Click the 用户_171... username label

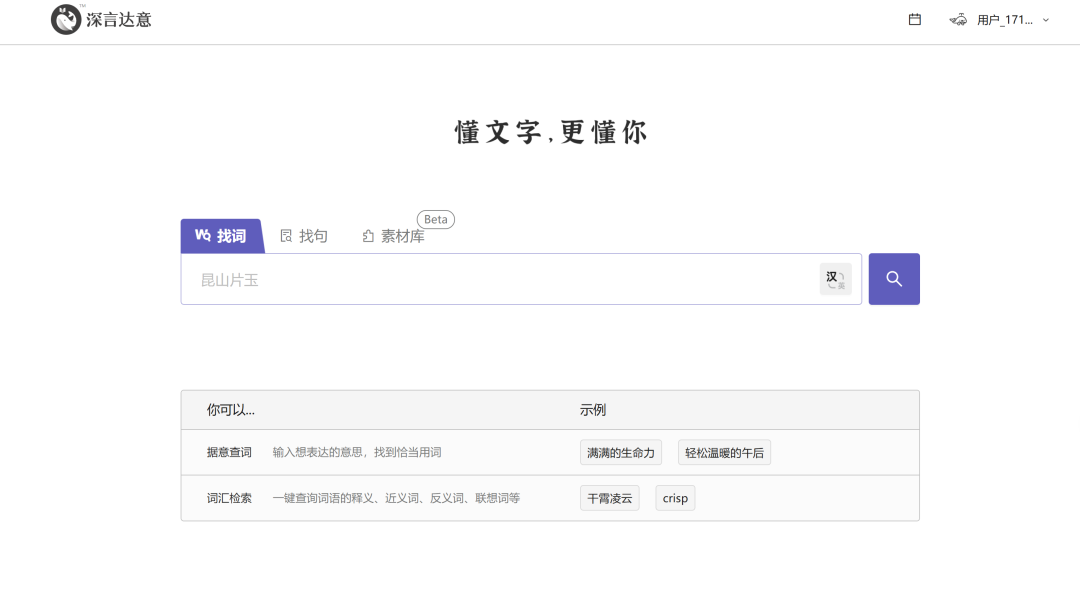tap(1004, 20)
